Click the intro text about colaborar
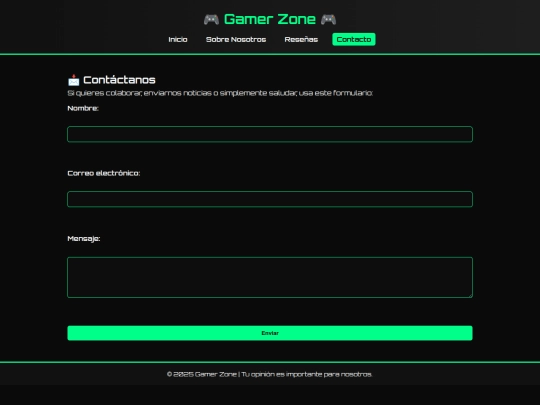This screenshot has width=540, height=405. pos(220,93)
